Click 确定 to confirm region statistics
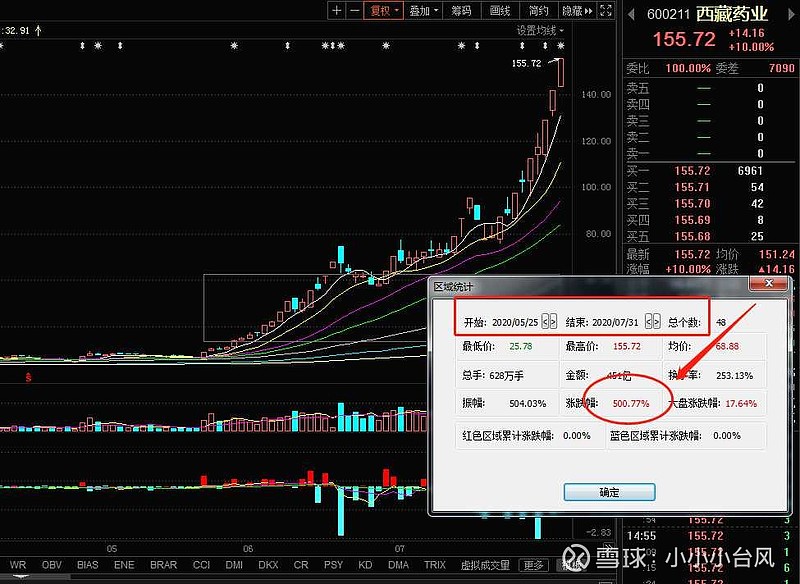 pos(609,492)
